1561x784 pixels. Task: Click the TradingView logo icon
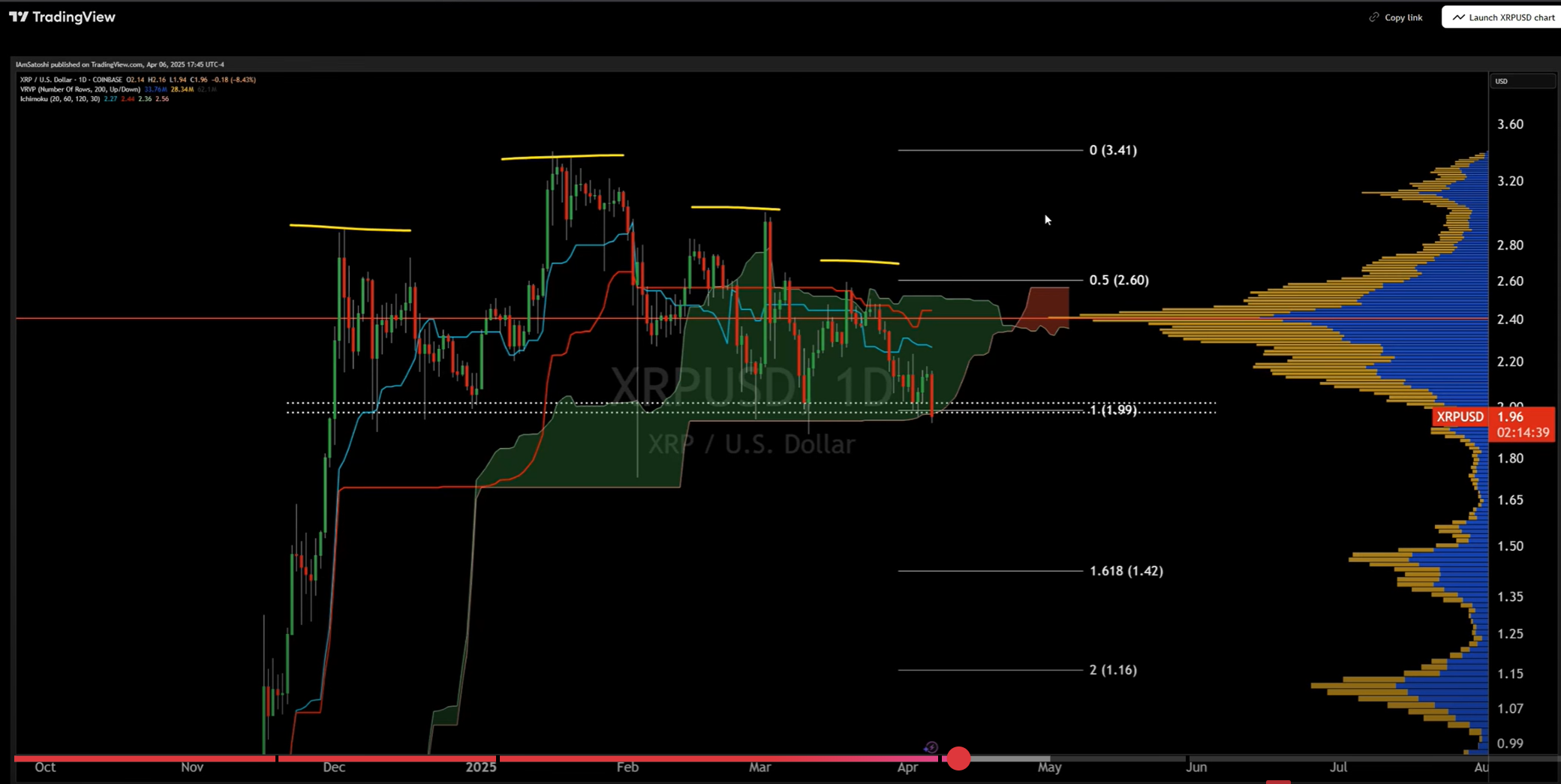click(x=17, y=17)
